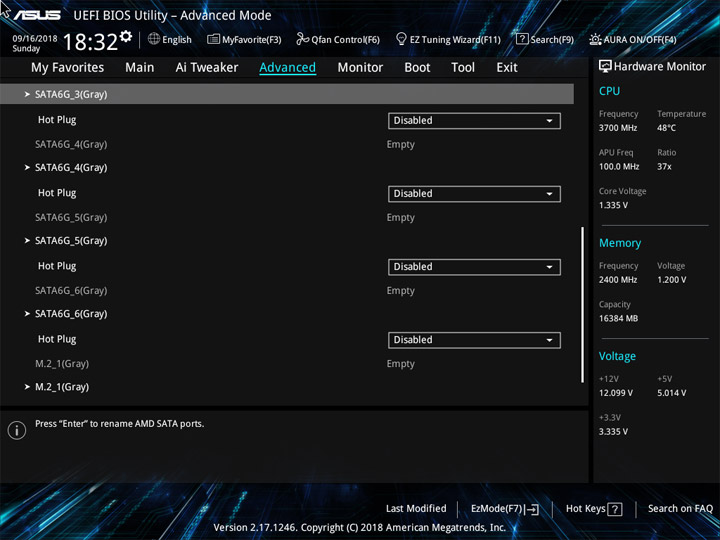Click the 37x ratio value
720x540 pixels.
coord(664,166)
